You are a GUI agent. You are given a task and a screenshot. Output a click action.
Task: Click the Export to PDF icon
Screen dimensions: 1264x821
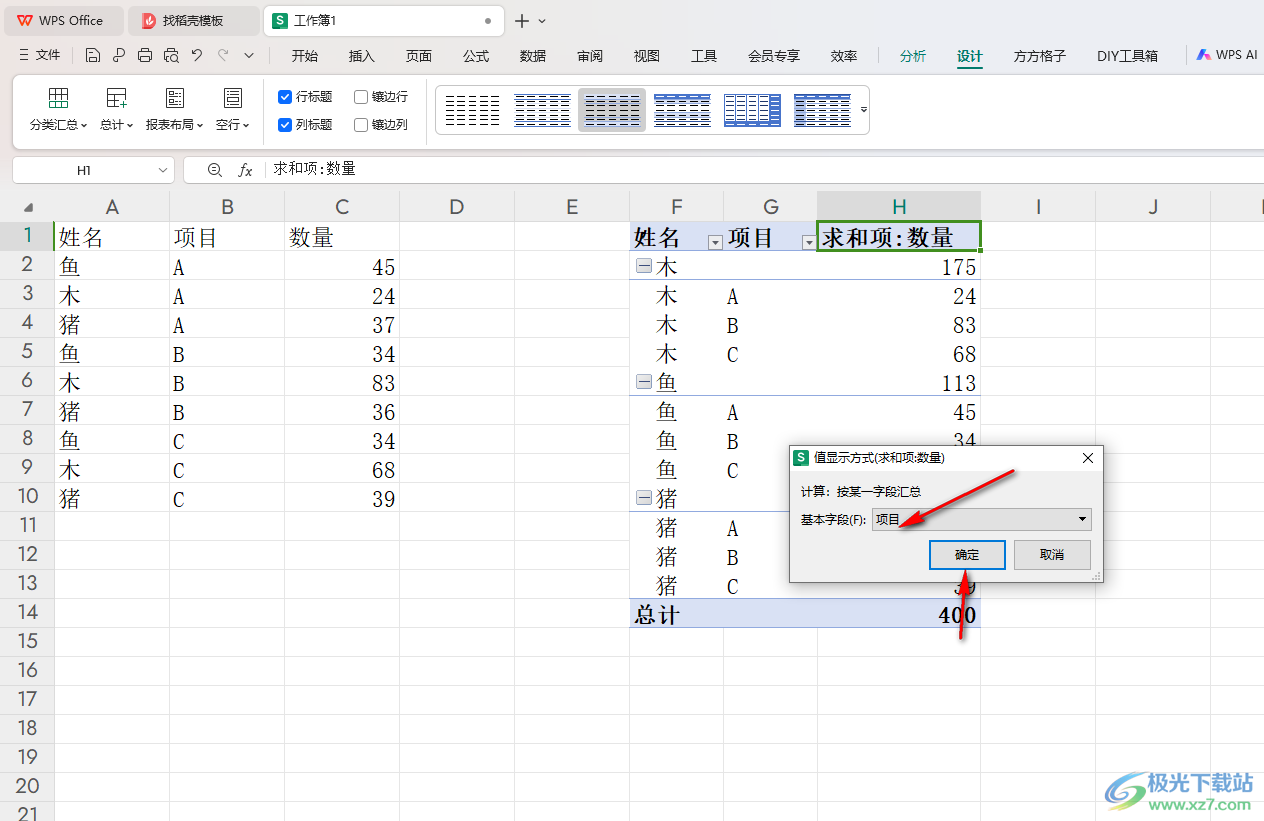coord(119,55)
